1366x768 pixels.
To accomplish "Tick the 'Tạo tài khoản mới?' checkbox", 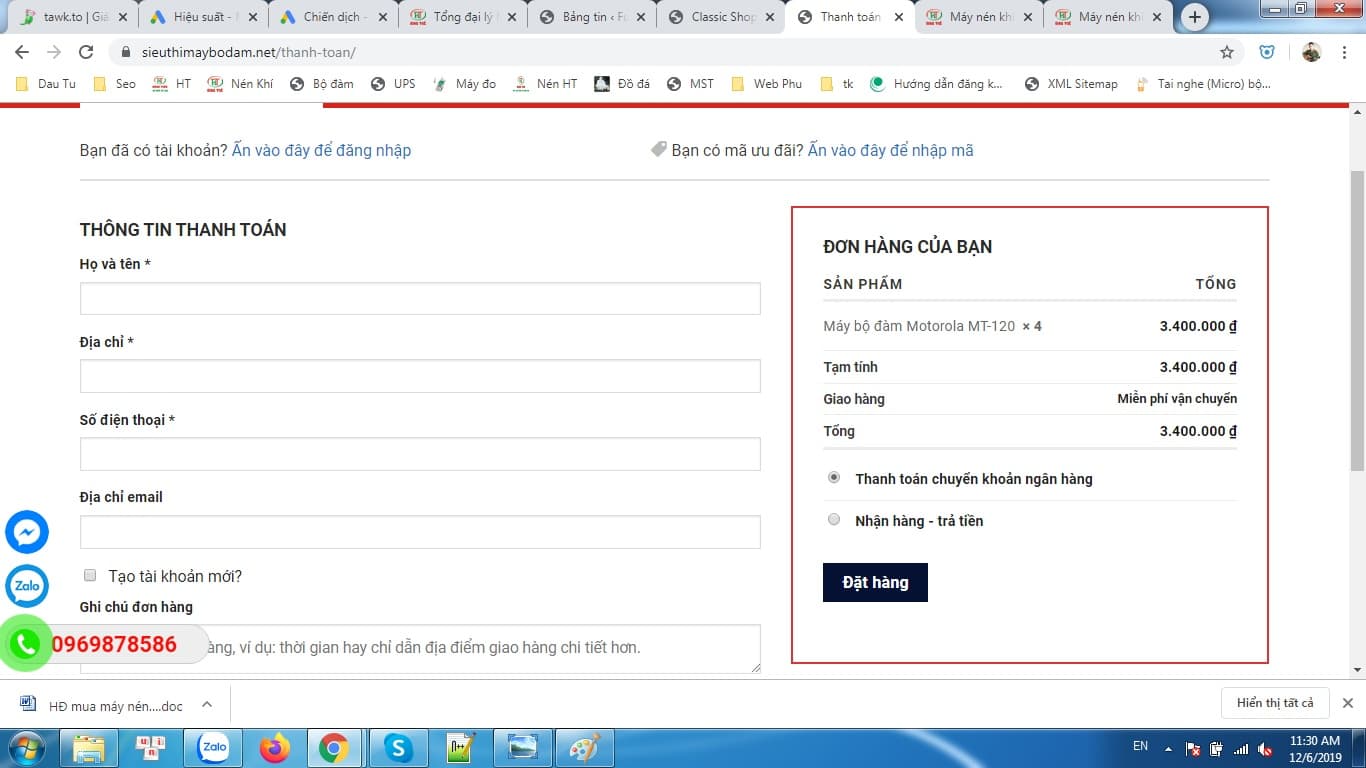I will pos(90,575).
